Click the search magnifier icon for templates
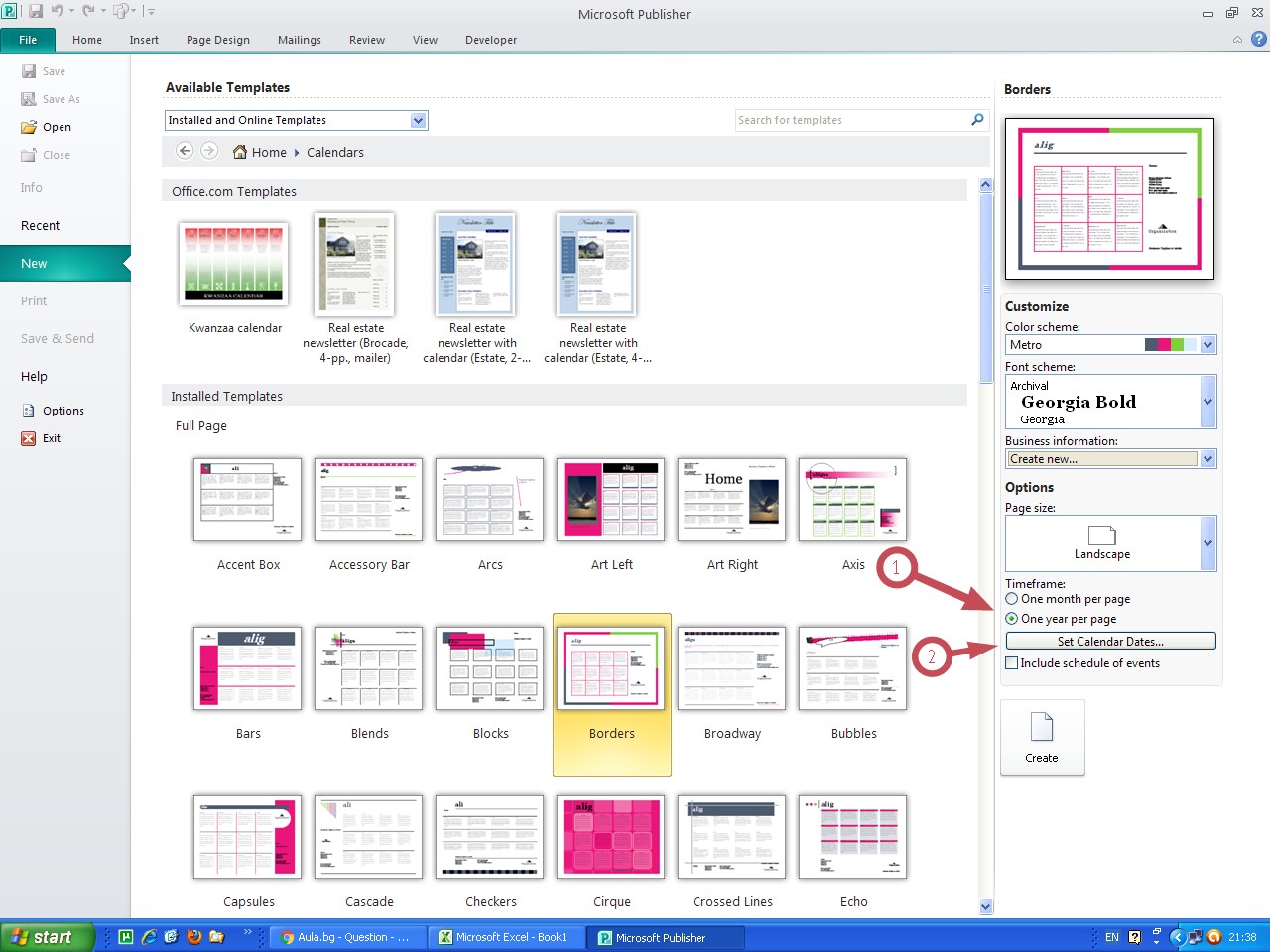This screenshot has height=952, width=1270. [977, 120]
